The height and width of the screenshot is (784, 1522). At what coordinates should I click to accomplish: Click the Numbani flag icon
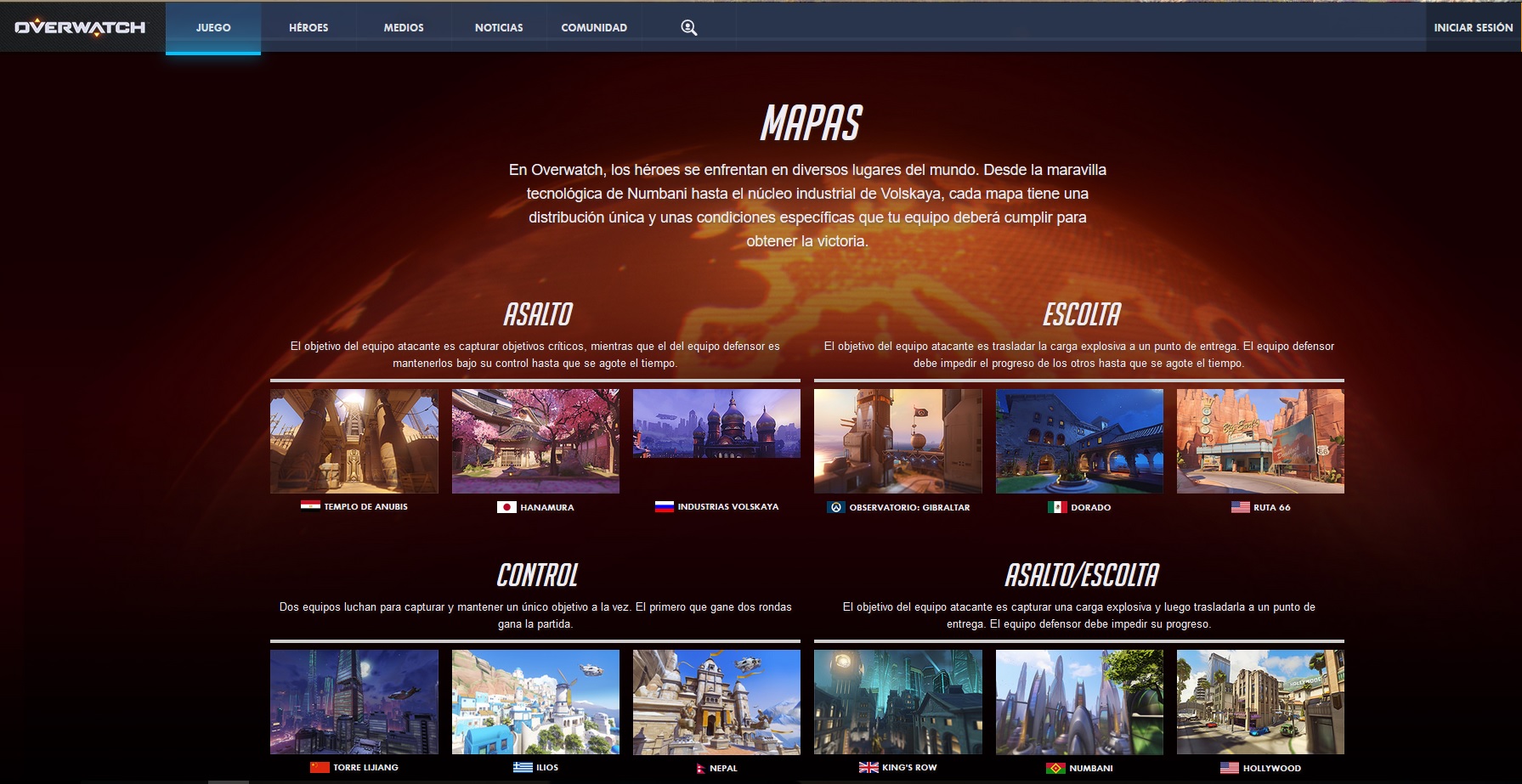tap(1055, 768)
